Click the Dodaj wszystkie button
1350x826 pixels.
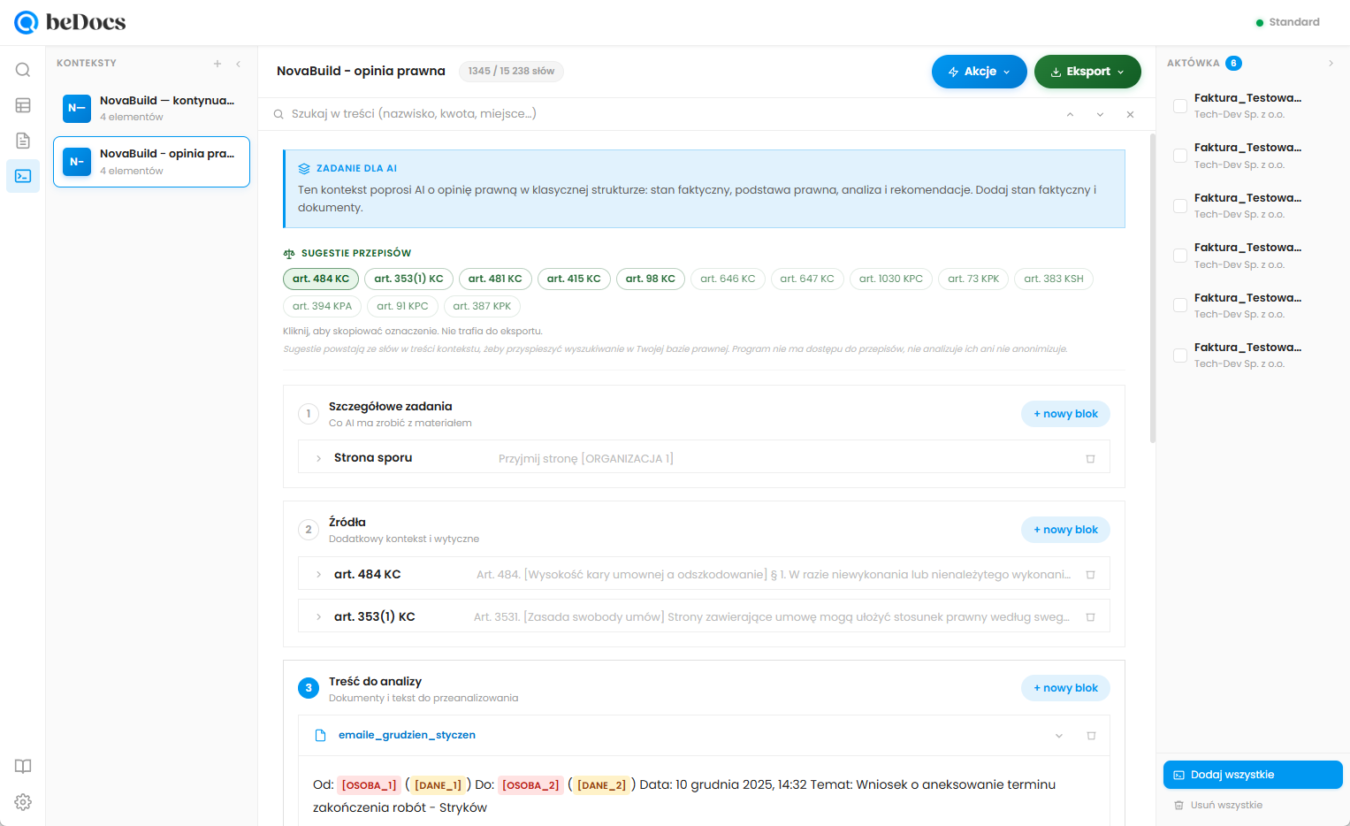(1252, 775)
